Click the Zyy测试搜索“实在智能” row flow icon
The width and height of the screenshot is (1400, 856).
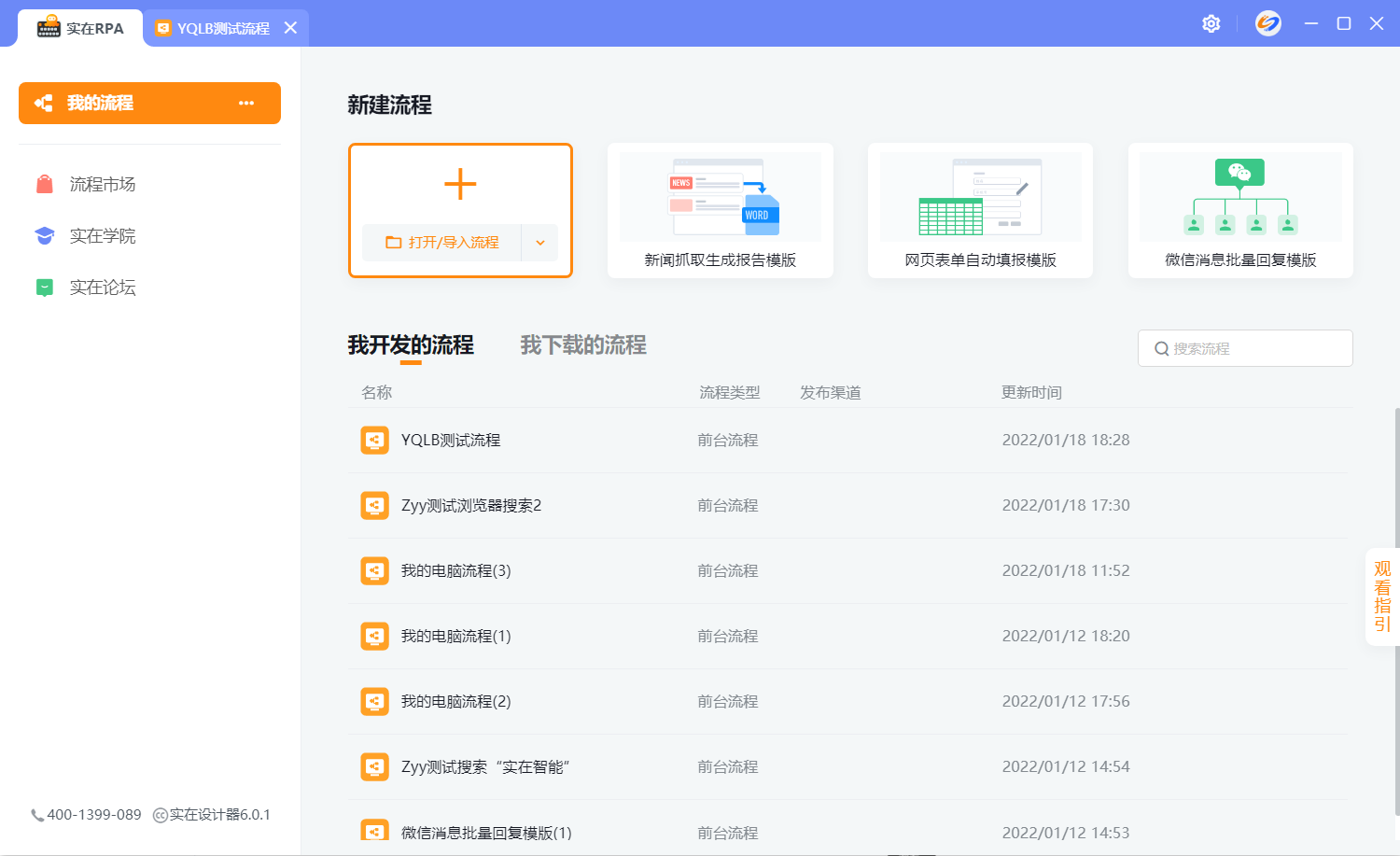[374, 766]
